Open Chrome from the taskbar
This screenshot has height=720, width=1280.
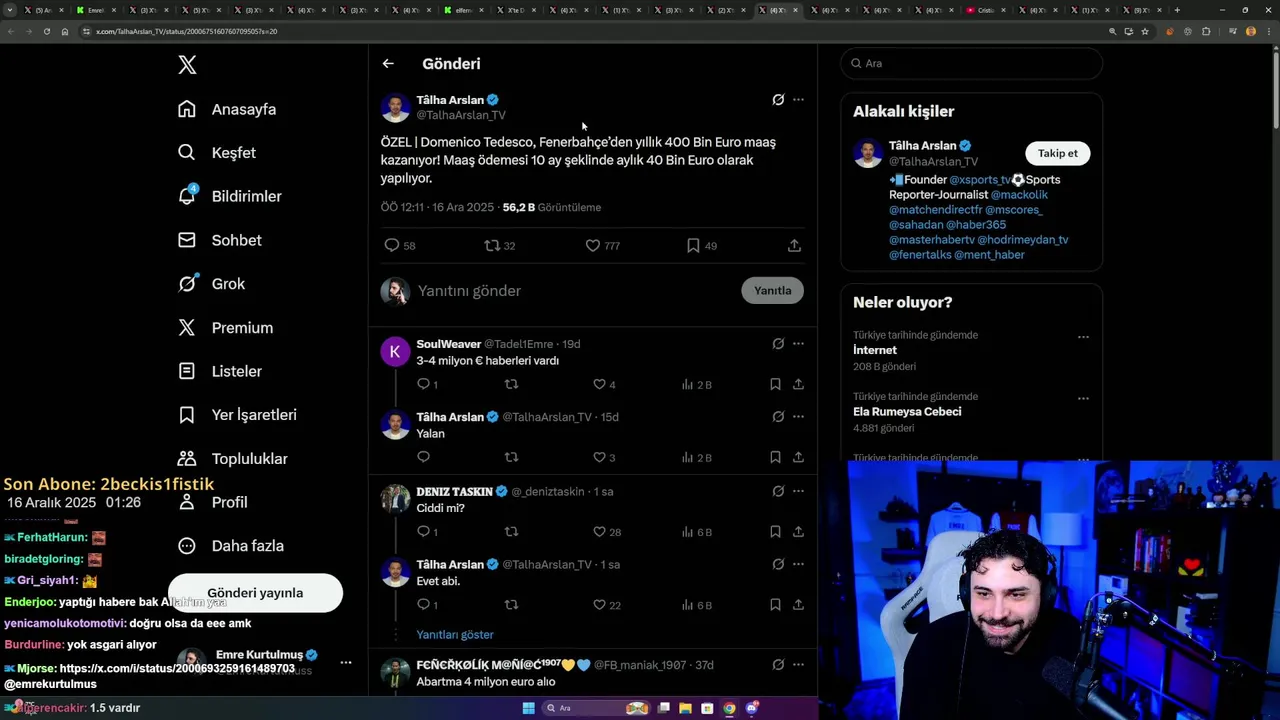729,708
